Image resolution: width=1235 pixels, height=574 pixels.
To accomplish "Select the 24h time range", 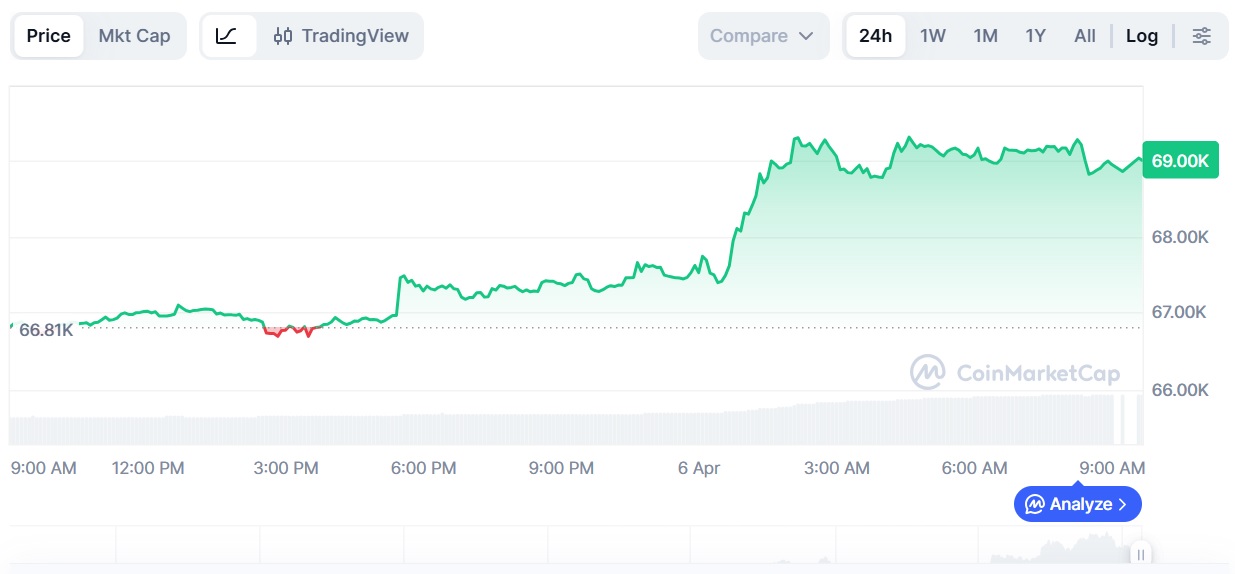I will coord(875,36).
